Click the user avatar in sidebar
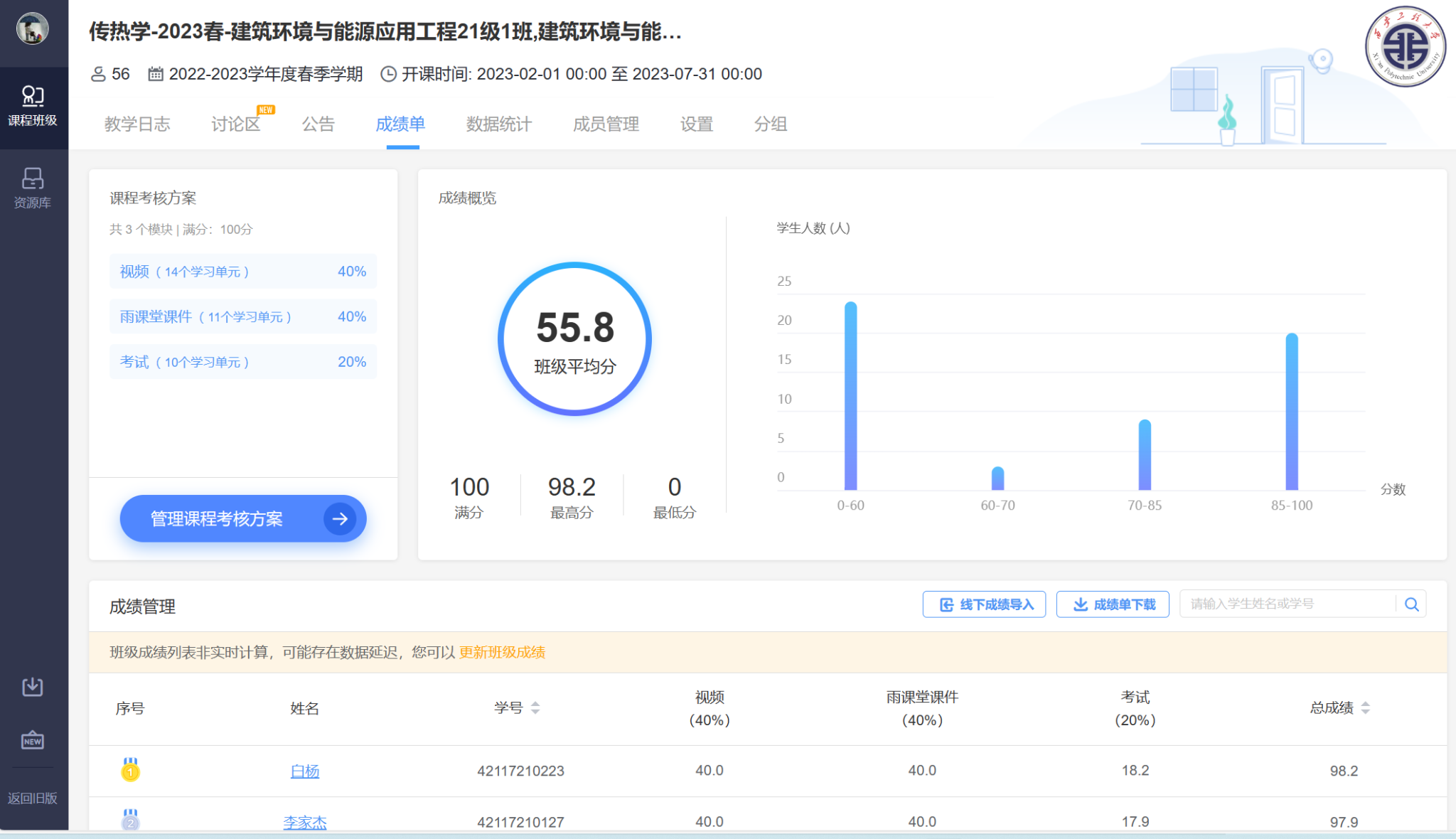This screenshot has height=839, width=1456. pyautogui.click(x=32, y=29)
